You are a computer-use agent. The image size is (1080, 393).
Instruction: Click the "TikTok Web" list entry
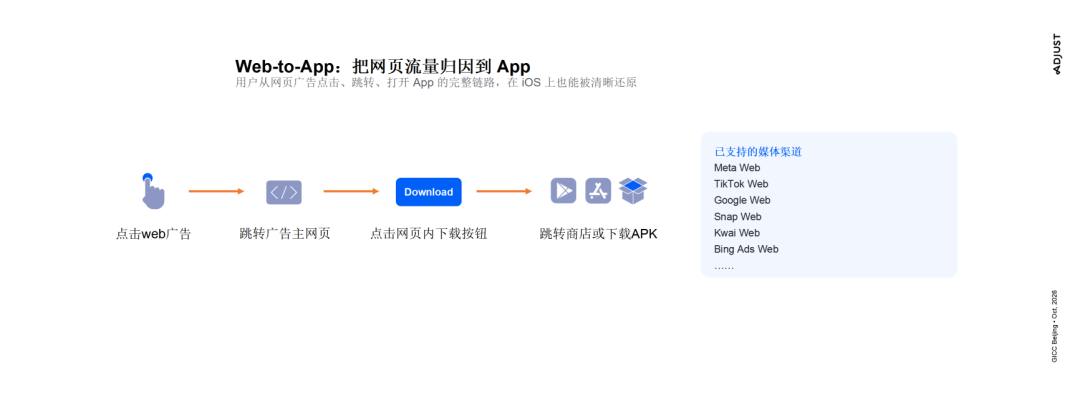pyautogui.click(x=741, y=184)
